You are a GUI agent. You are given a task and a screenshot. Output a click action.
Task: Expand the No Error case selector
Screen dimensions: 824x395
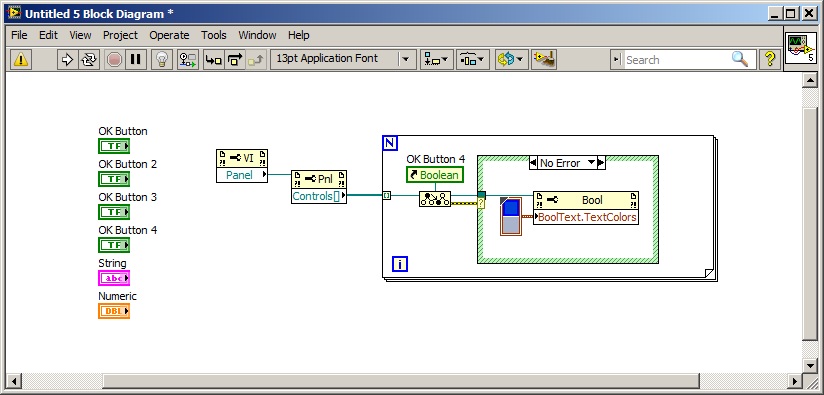pos(592,163)
